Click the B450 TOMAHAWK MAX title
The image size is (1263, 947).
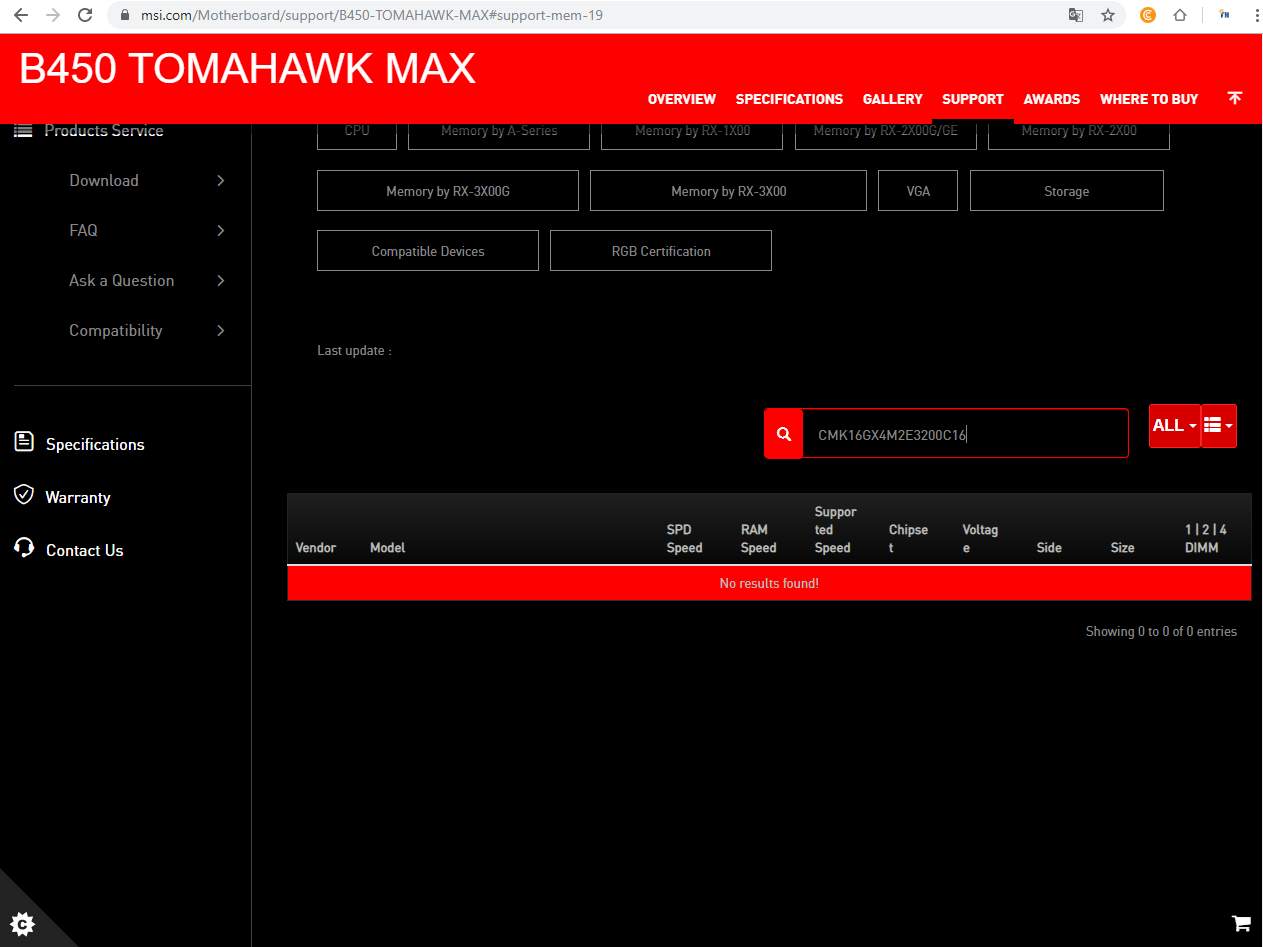point(247,69)
